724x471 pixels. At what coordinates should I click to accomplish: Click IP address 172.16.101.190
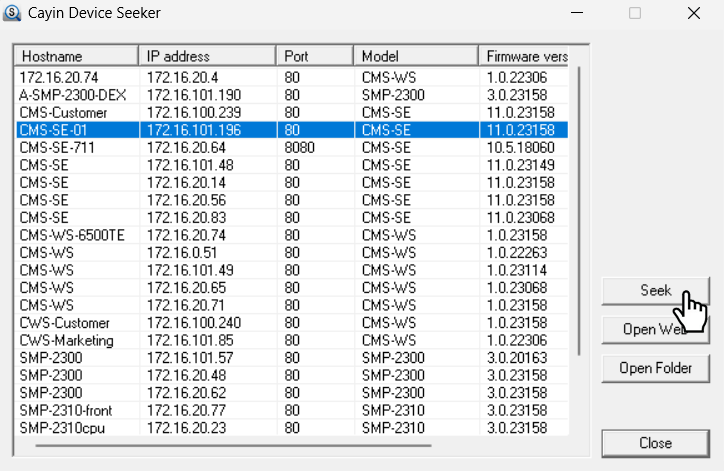pos(194,95)
